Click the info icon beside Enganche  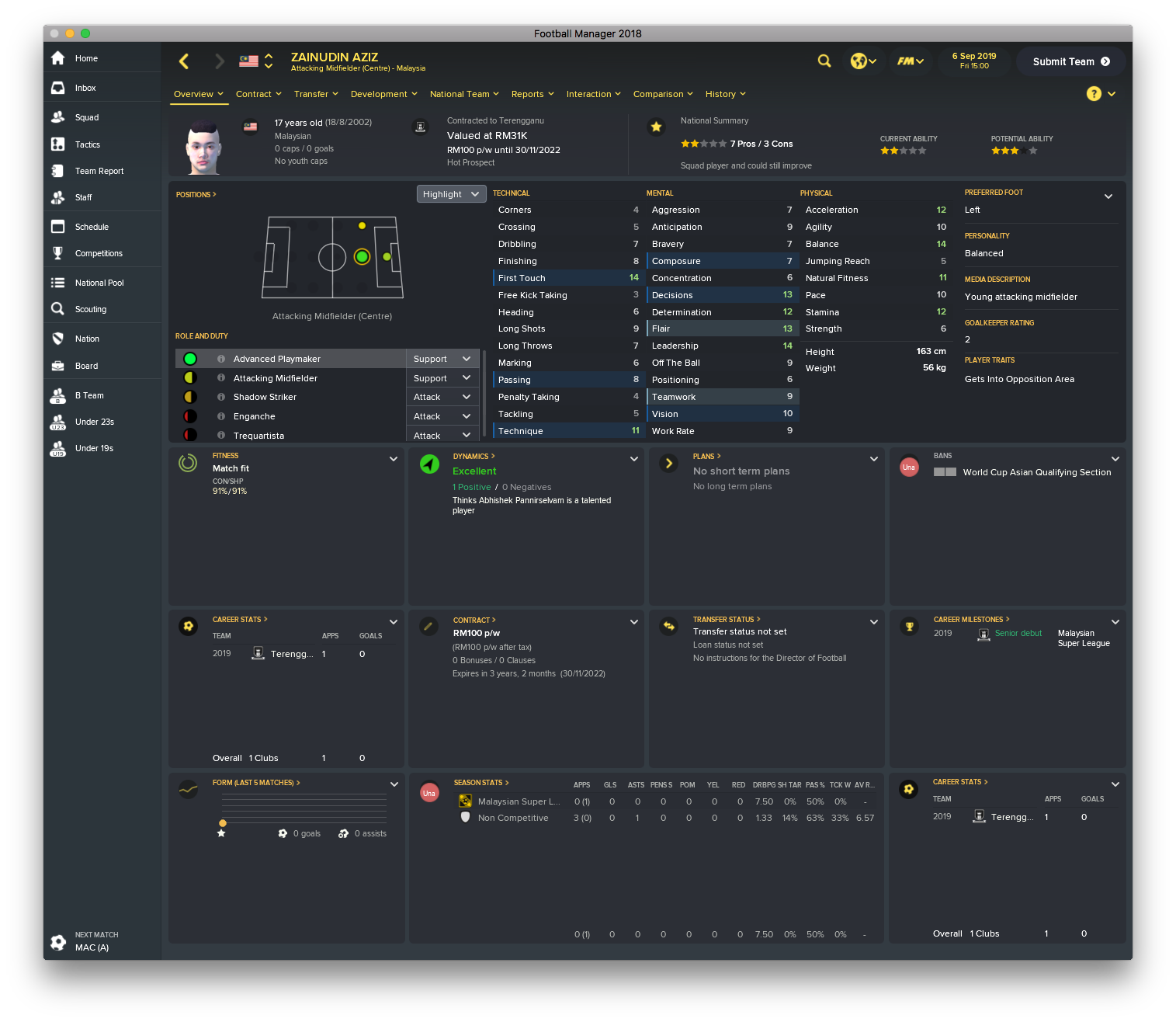(221, 416)
